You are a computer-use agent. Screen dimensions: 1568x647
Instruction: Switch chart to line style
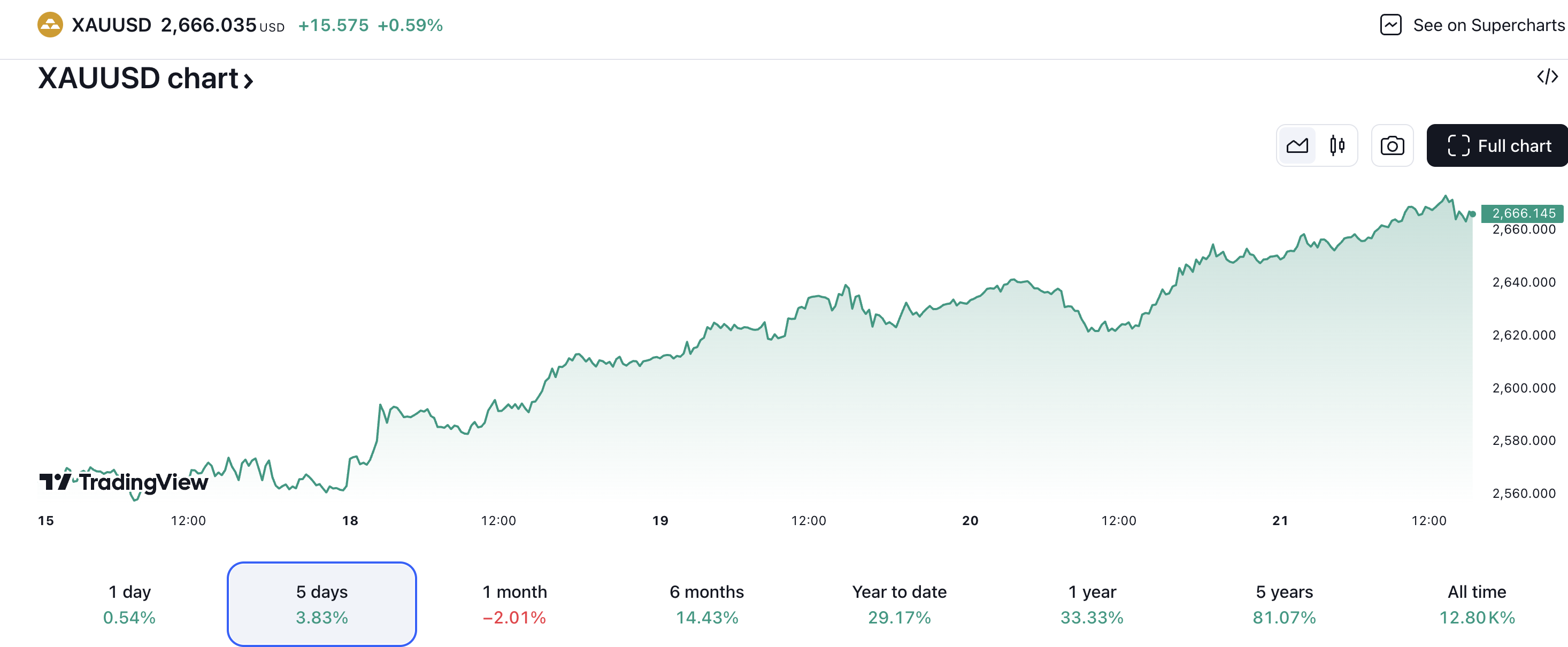click(x=1297, y=145)
